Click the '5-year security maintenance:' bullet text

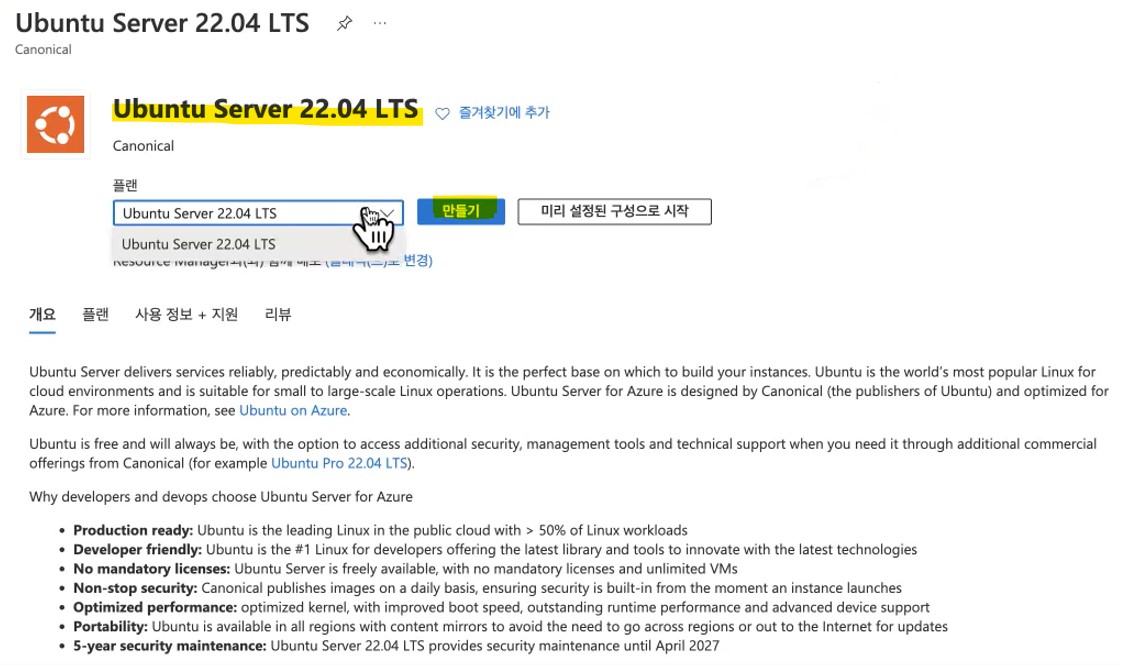(x=170, y=646)
